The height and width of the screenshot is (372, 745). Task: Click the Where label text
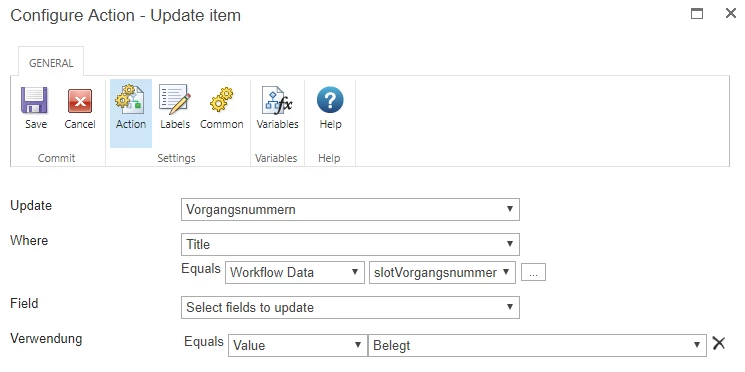point(29,240)
